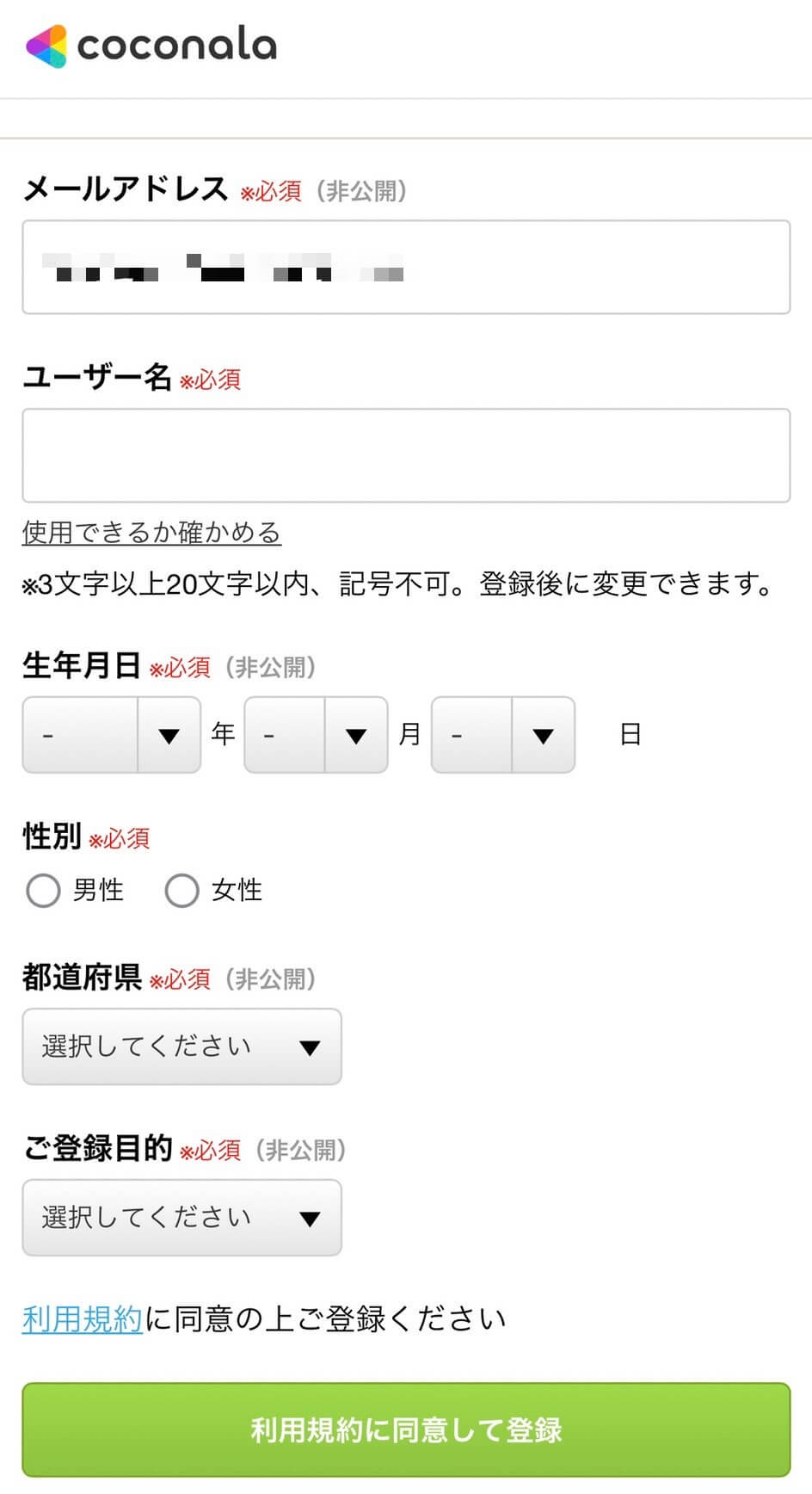Click the birth year dropdown arrow

(169, 736)
